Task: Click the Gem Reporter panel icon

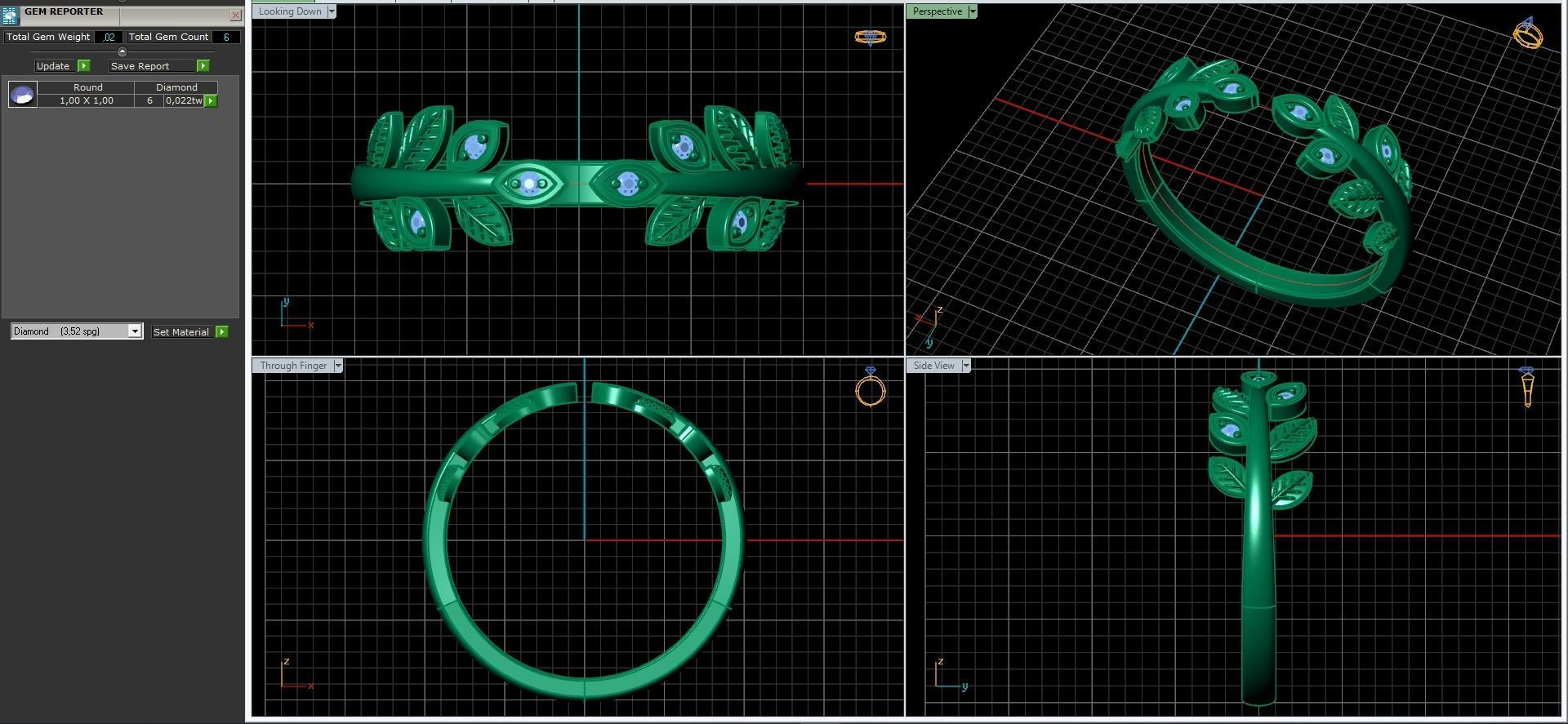Action: 10,16
